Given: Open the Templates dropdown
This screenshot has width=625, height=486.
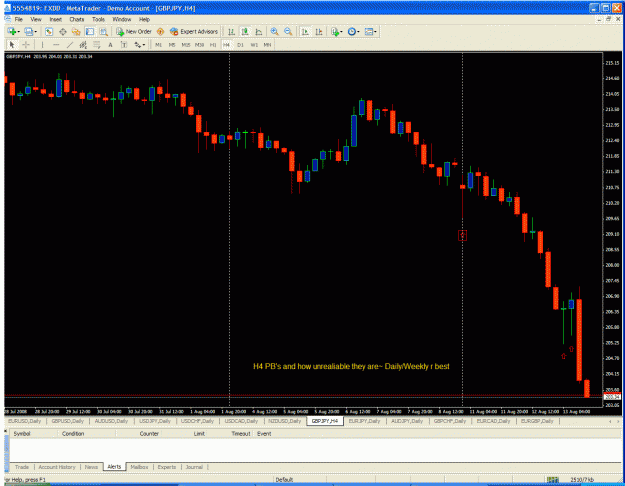Looking at the screenshot, I should point(370,31).
